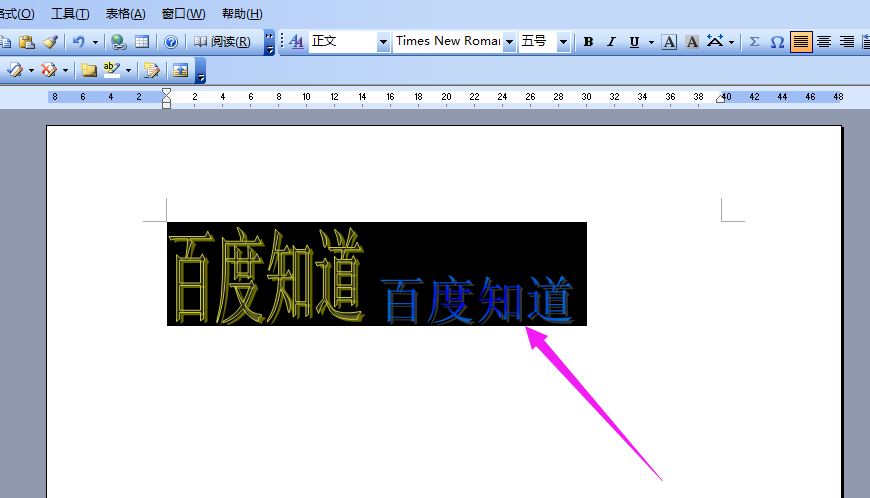Open the Help question mark icon
Image resolution: width=870 pixels, height=498 pixels.
[x=171, y=42]
